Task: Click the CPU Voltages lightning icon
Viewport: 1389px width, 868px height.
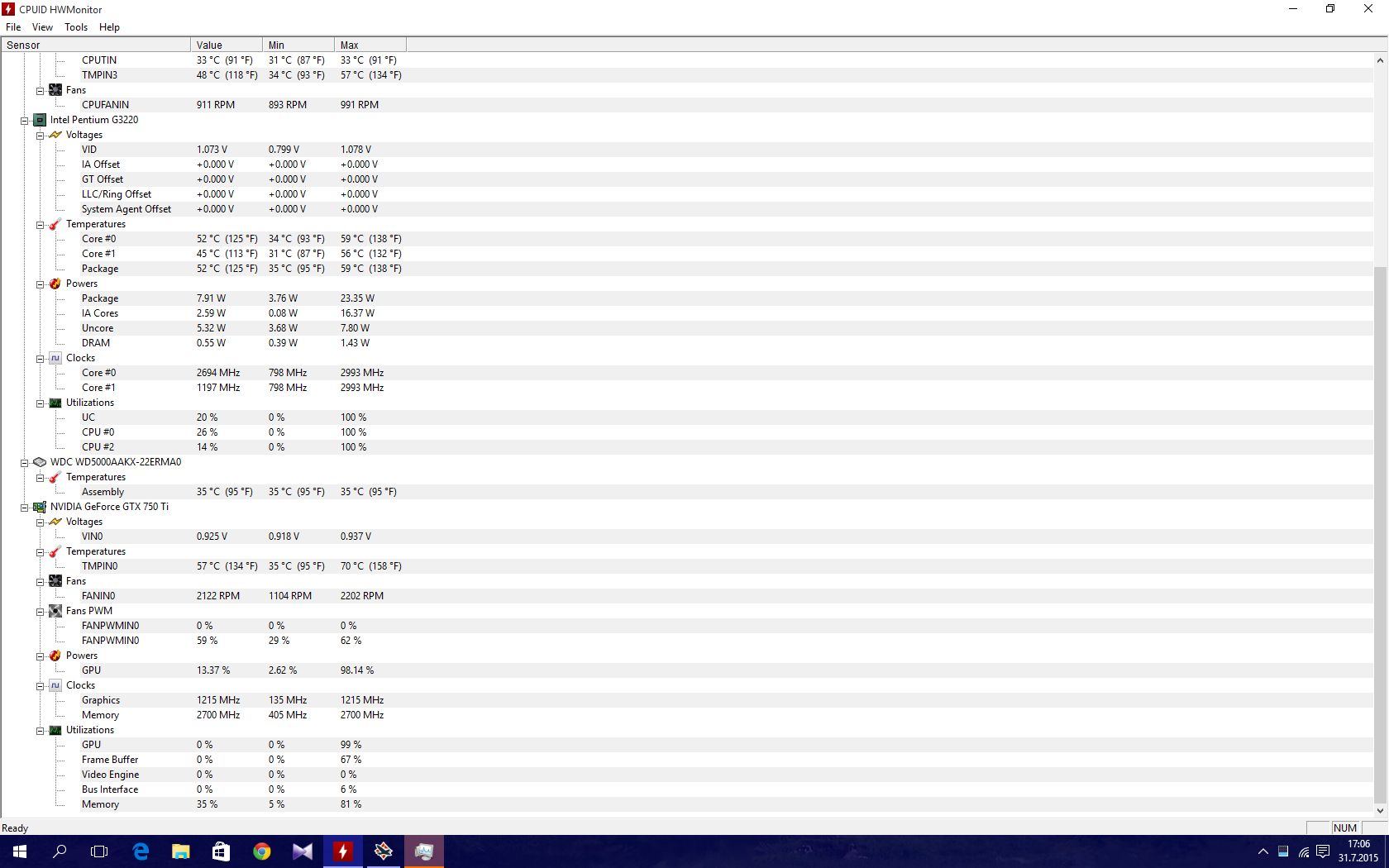Action: (x=55, y=135)
